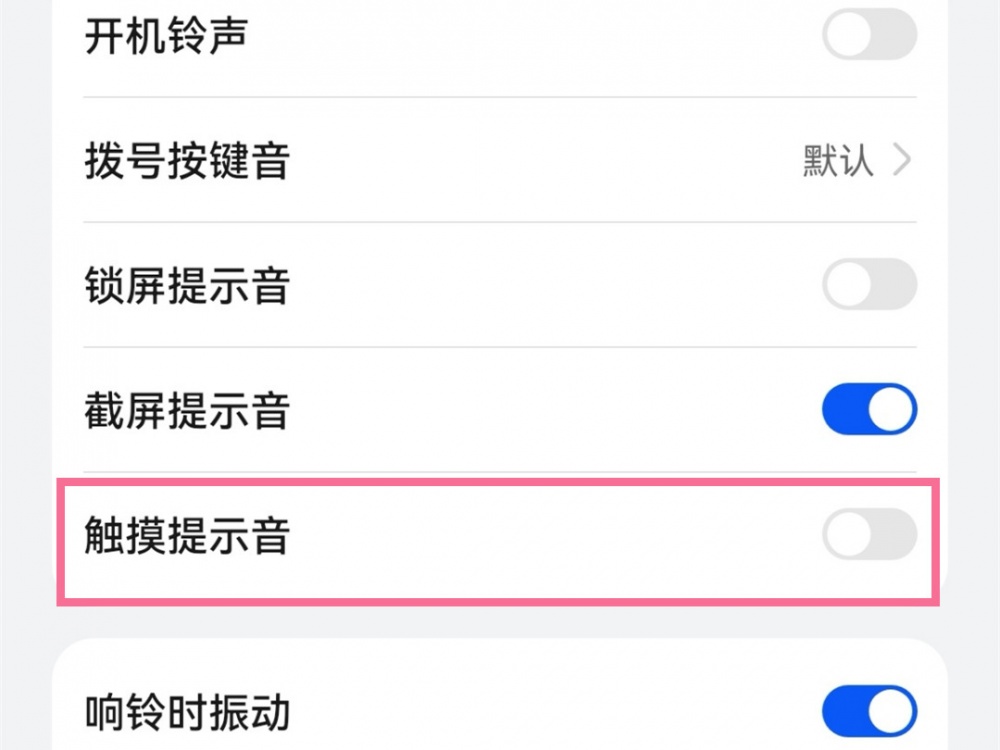Click blue track of 响铃时振动 switch
1000x750 pixels.
(x=843, y=711)
